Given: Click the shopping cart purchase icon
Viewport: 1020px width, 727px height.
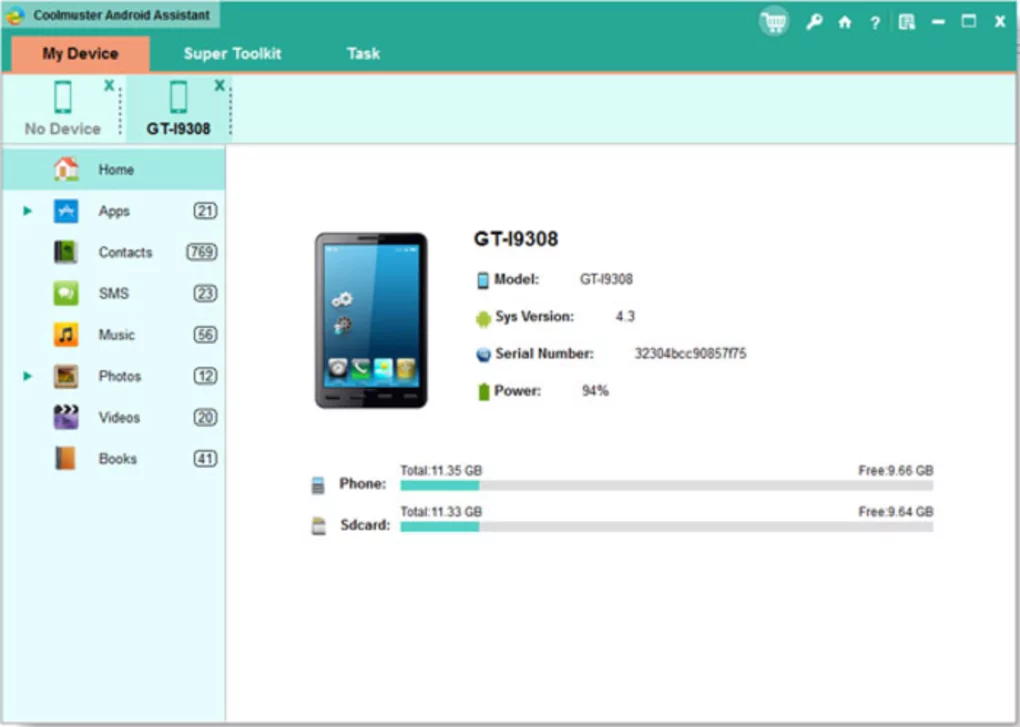Looking at the screenshot, I should click(x=773, y=21).
